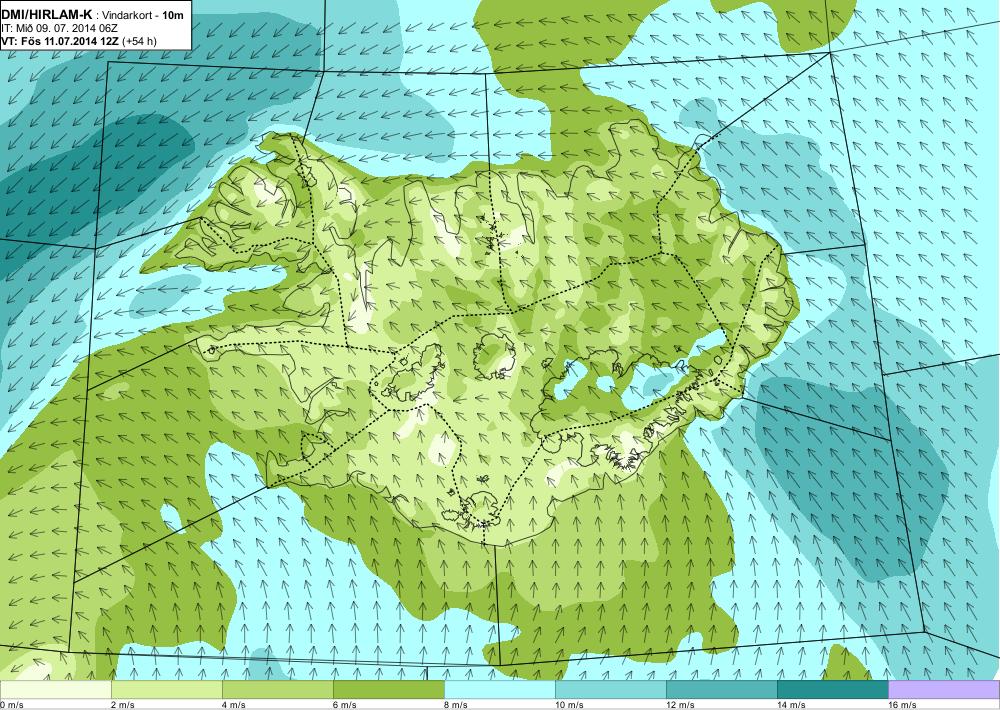Click the '16 m/s' legend label
This screenshot has width=1000, height=710.
902,705
